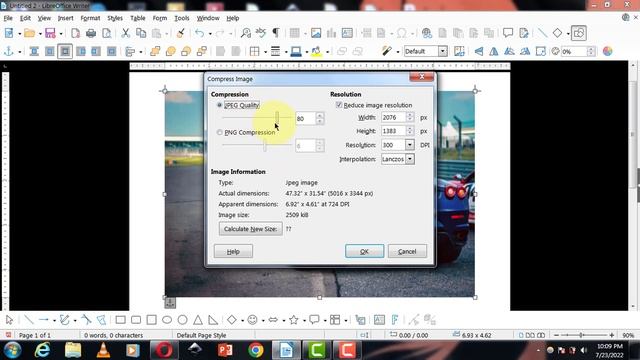Click the Open folder icon

pyautogui.click(x=29, y=33)
